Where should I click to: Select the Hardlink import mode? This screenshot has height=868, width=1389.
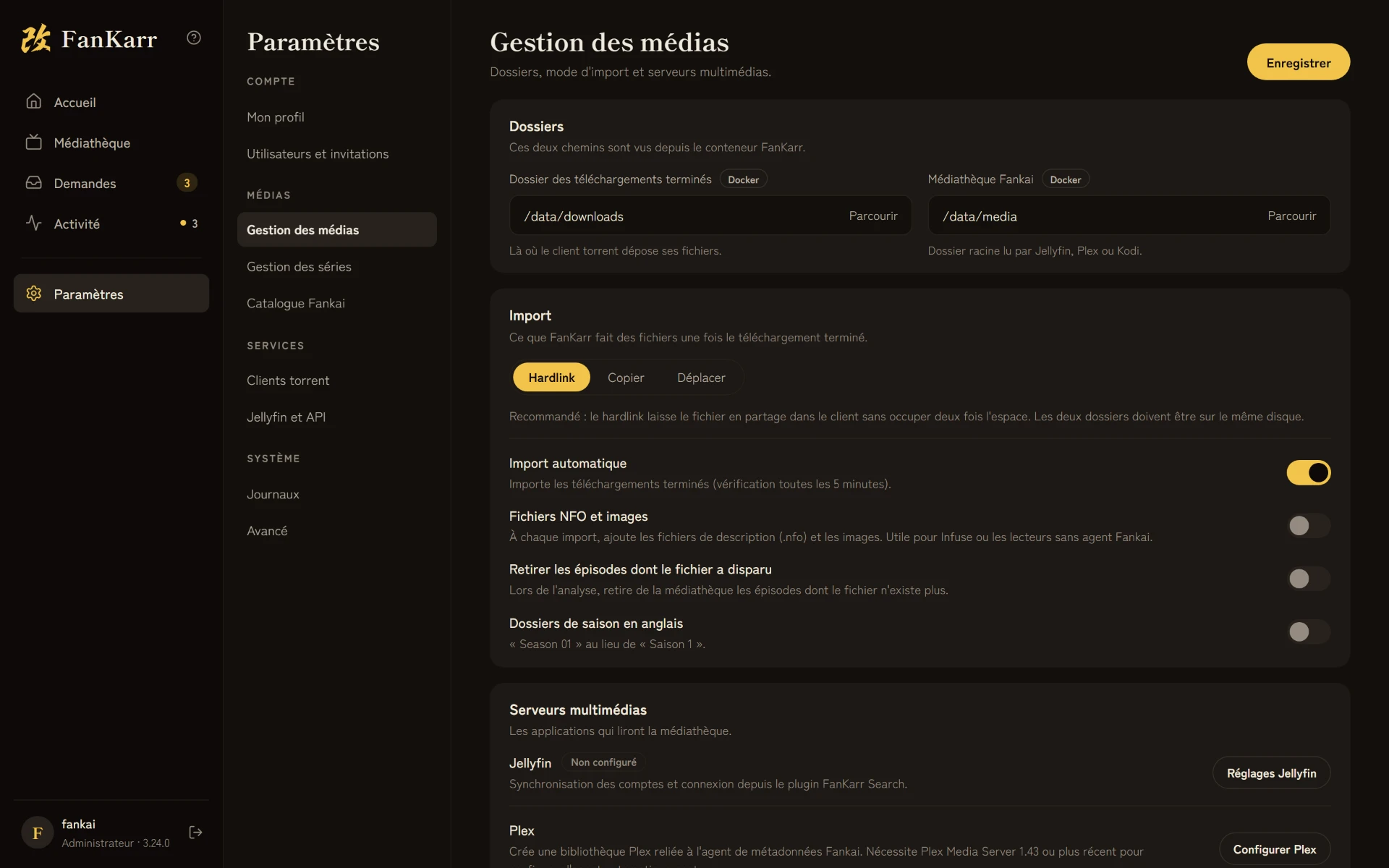(551, 378)
